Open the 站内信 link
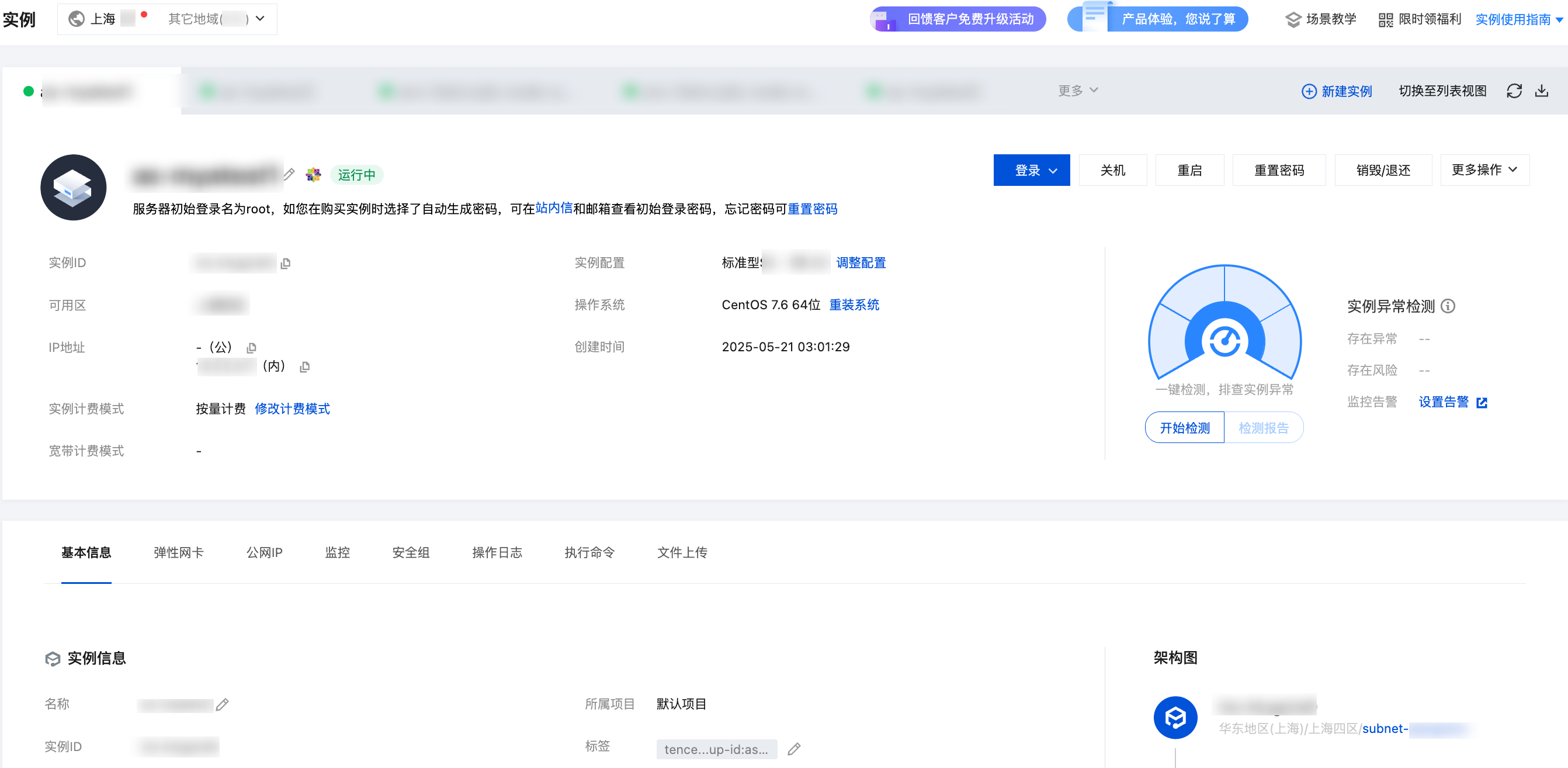This screenshot has width=1568, height=768. (554, 208)
